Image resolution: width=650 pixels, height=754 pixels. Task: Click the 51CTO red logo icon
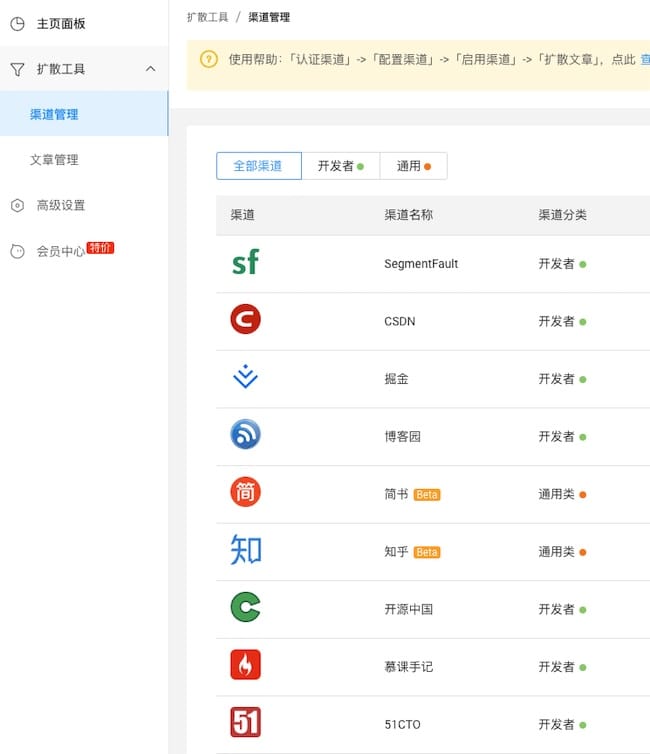point(245,722)
